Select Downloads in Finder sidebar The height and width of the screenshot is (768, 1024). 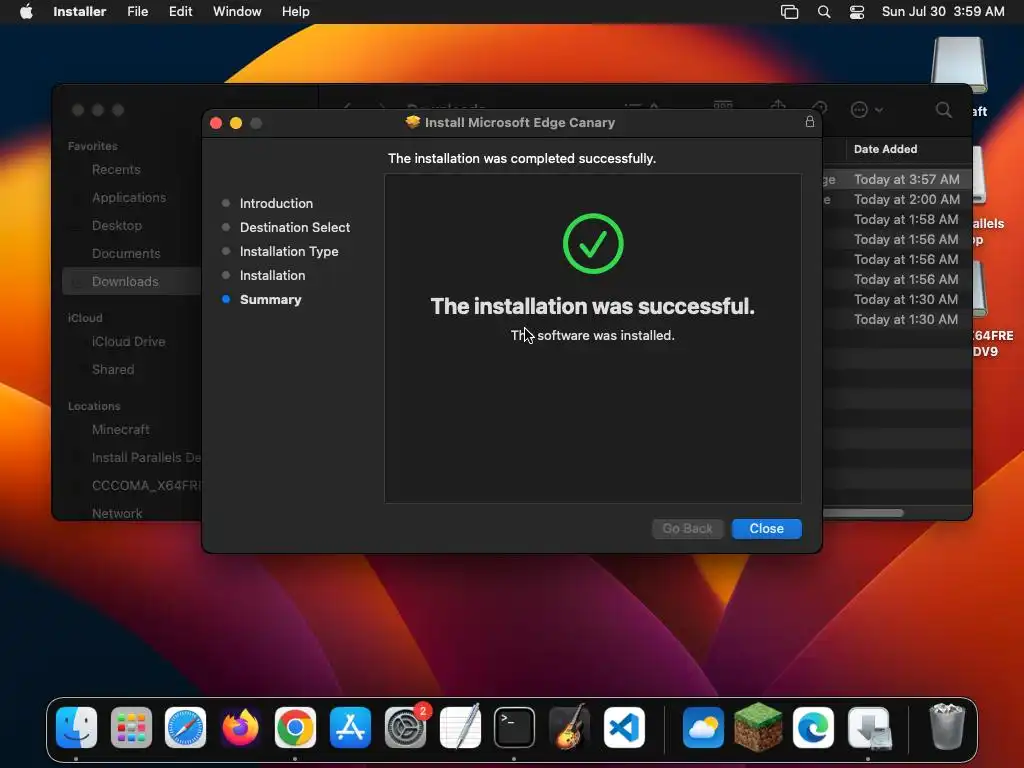click(132, 281)
